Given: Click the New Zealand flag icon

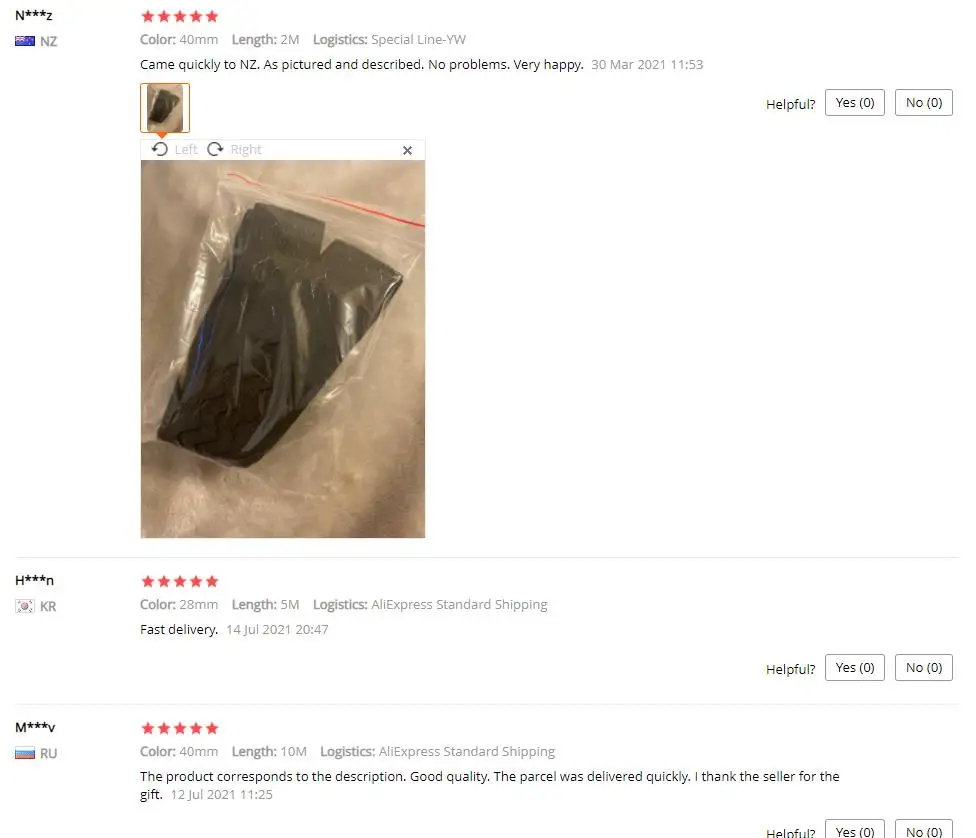Looking at the screenshot, I should click(25, 41).
